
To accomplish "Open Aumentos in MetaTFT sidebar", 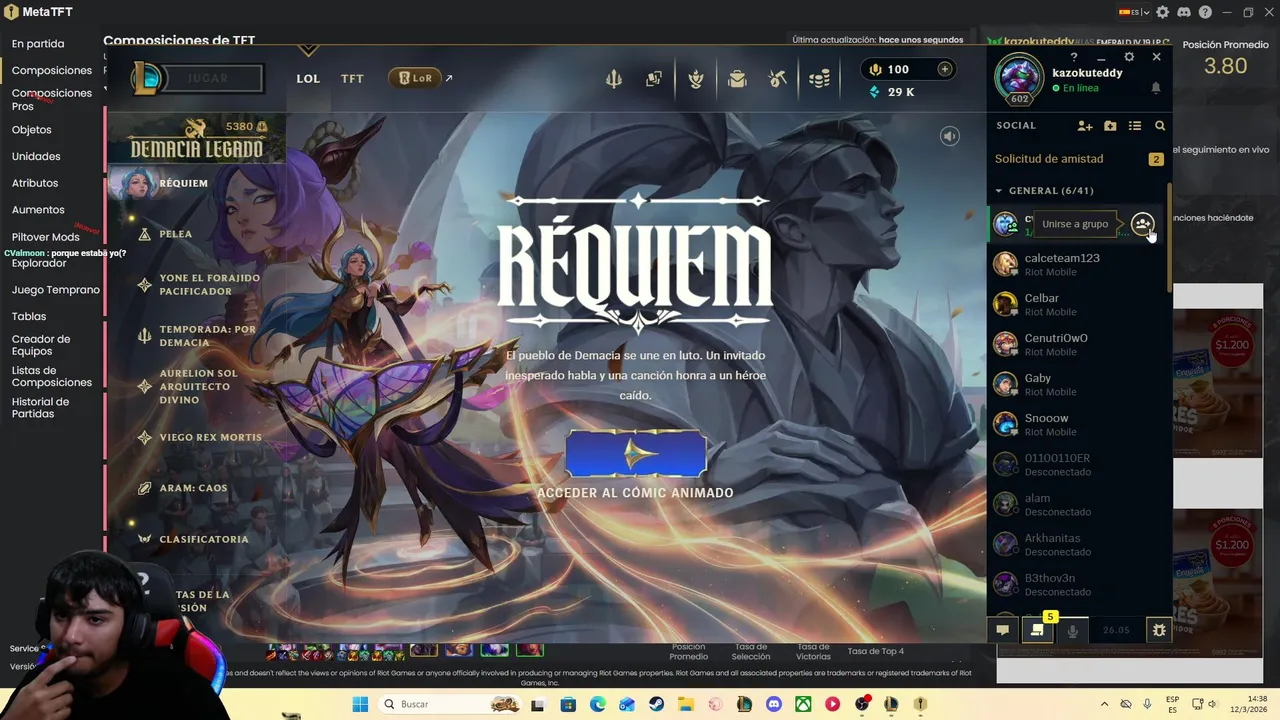I will click(38, 210).
